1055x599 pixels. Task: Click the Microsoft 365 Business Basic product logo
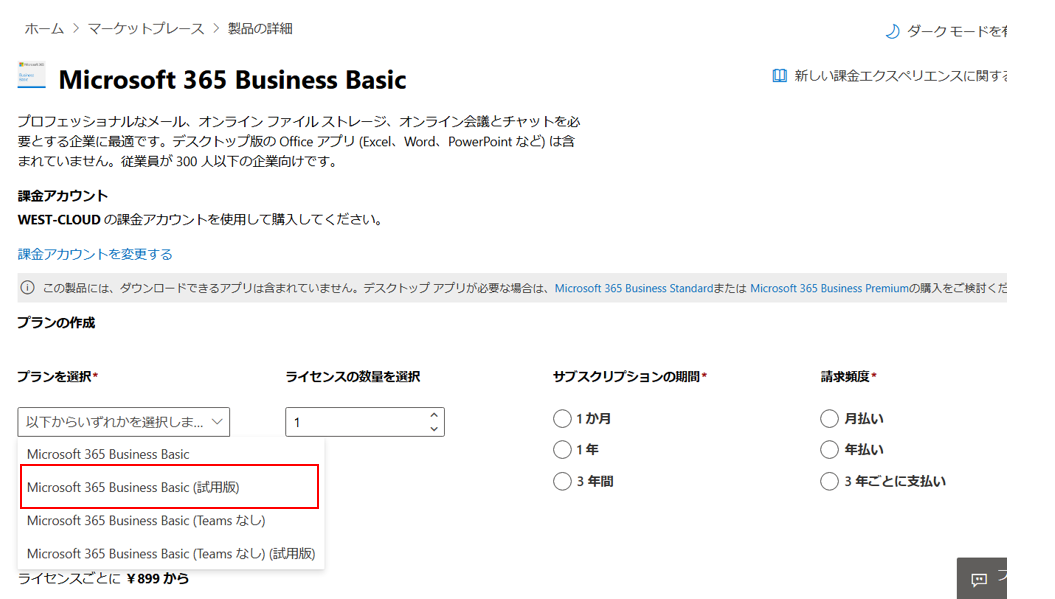point(32,75)
